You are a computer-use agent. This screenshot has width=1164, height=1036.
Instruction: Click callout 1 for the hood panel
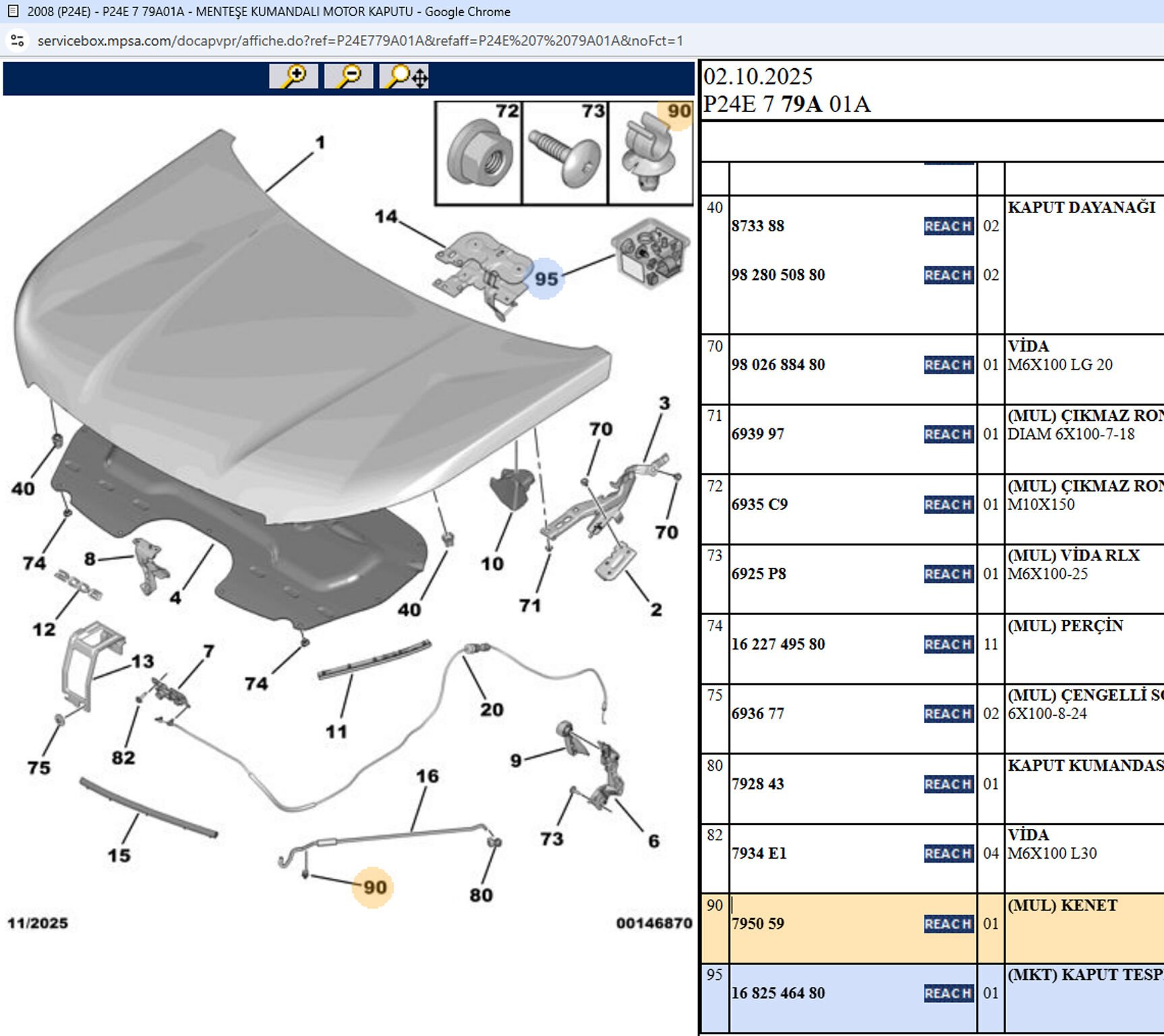[320, 142]
